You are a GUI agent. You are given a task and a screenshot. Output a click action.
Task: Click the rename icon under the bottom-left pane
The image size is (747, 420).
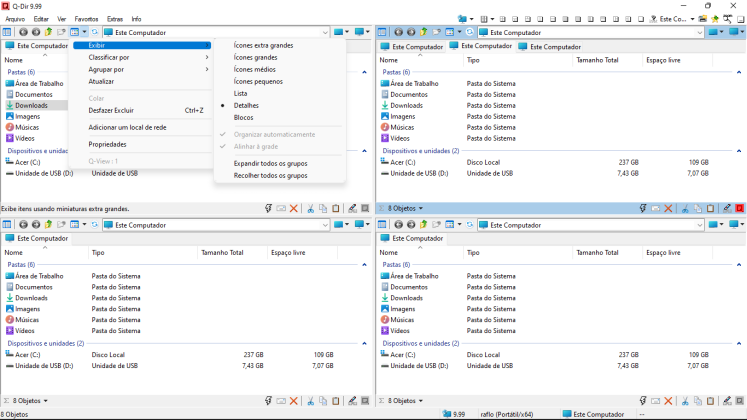point(281,401)
